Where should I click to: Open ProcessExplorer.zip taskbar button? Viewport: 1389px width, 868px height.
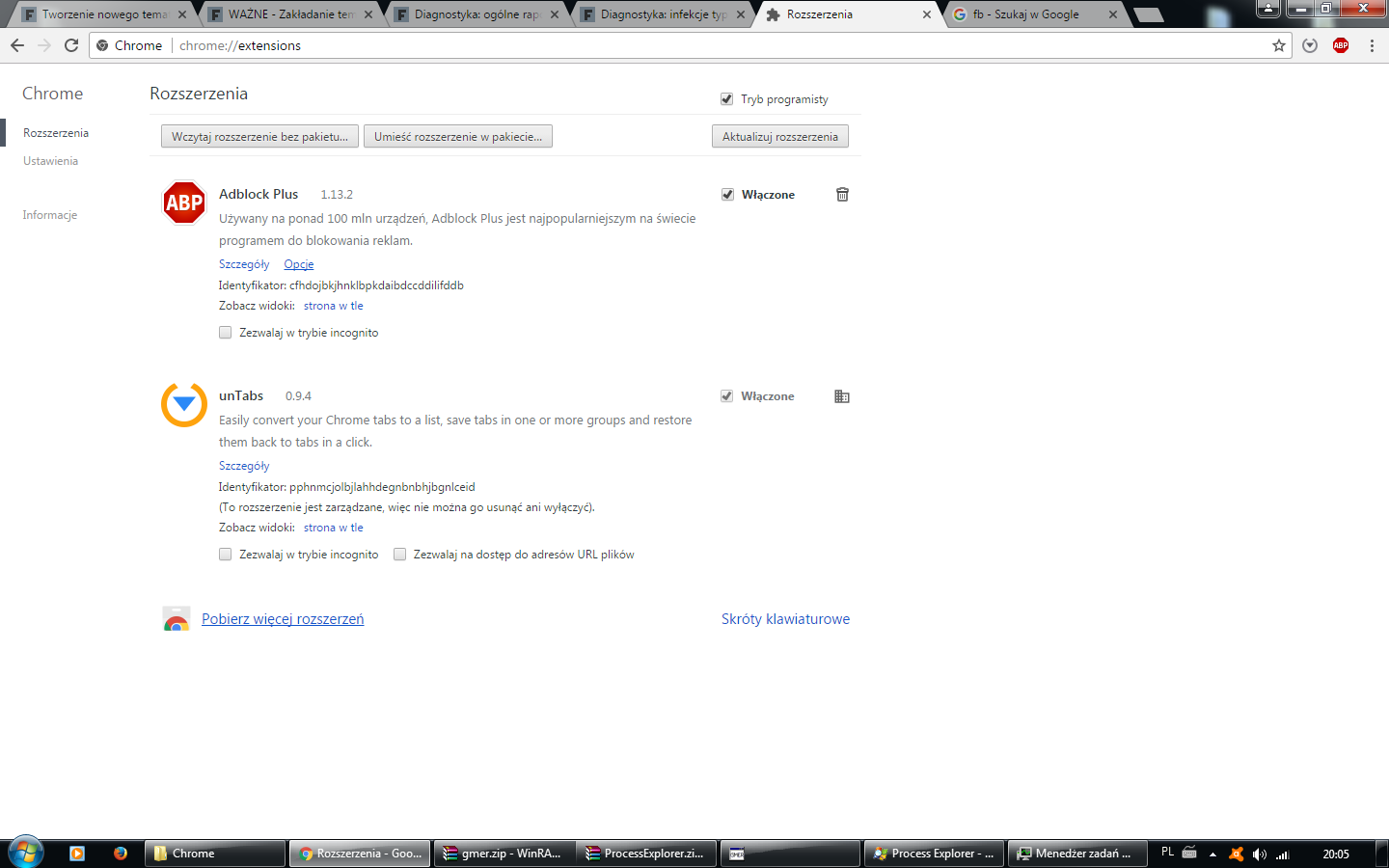click(x=646, y=854)
